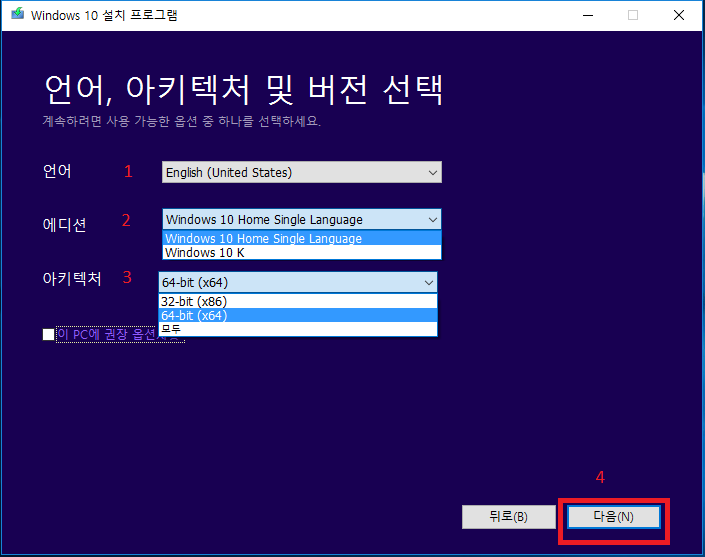
Task: Choose the highlighted 64-bit (x64) list option
Action: pyautogui.click(x=298, y=315)
